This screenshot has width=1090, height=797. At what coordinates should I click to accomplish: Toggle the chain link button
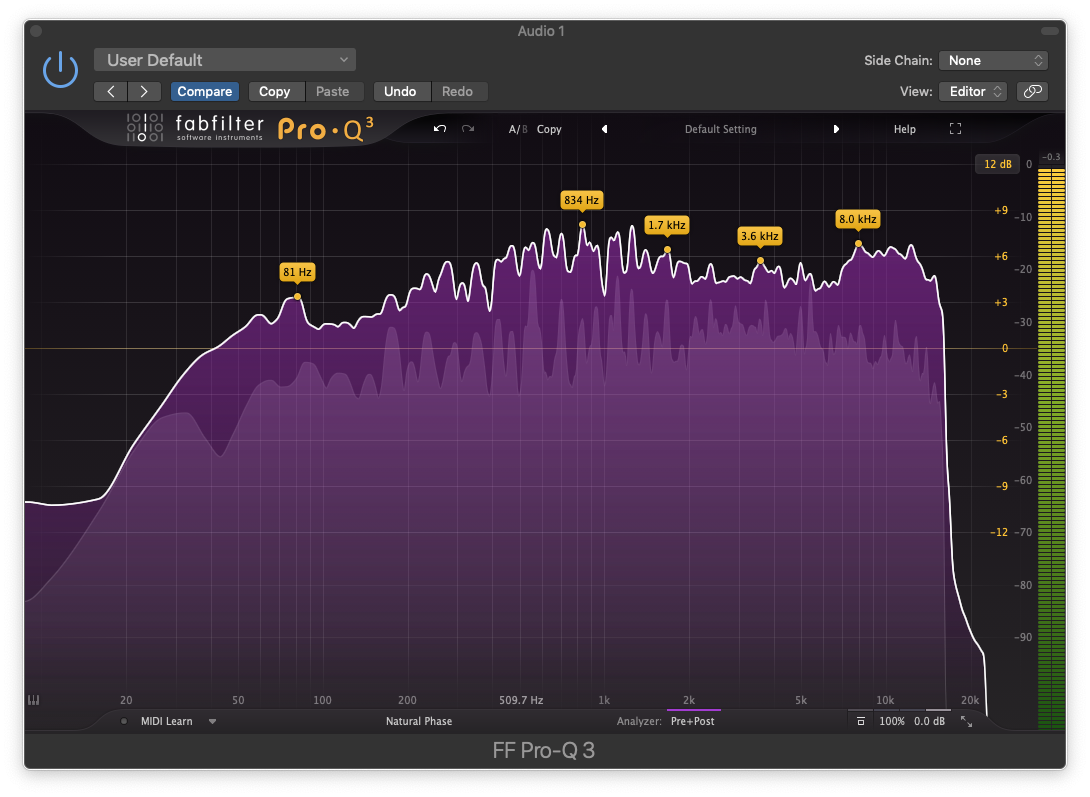point(1032,91)
